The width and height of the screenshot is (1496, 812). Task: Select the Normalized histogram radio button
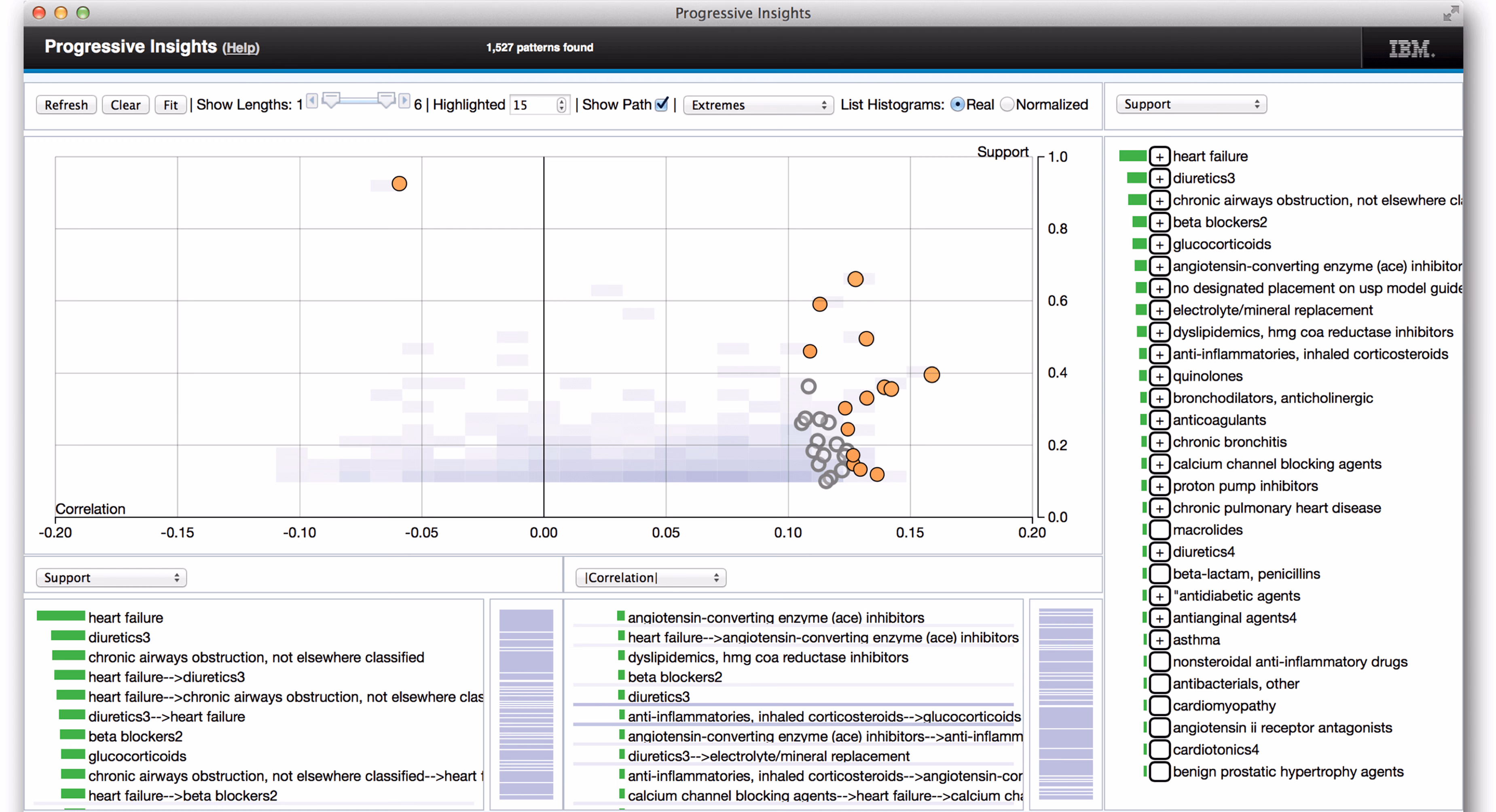click(1007, 105)
